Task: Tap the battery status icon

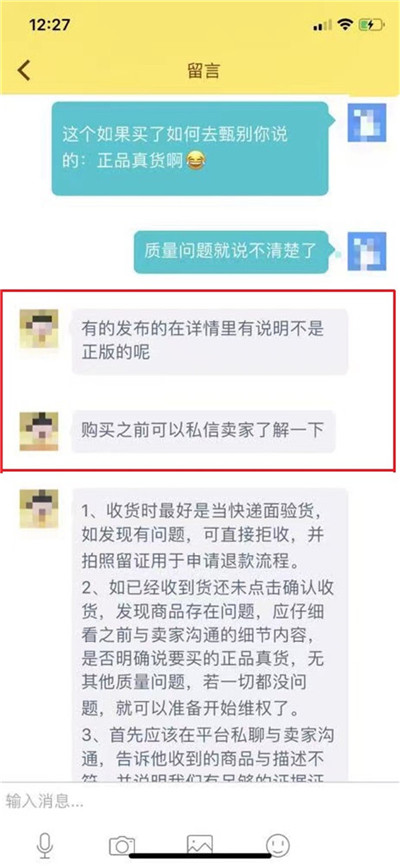Action: pyautogui.click(x=370, y=25)
